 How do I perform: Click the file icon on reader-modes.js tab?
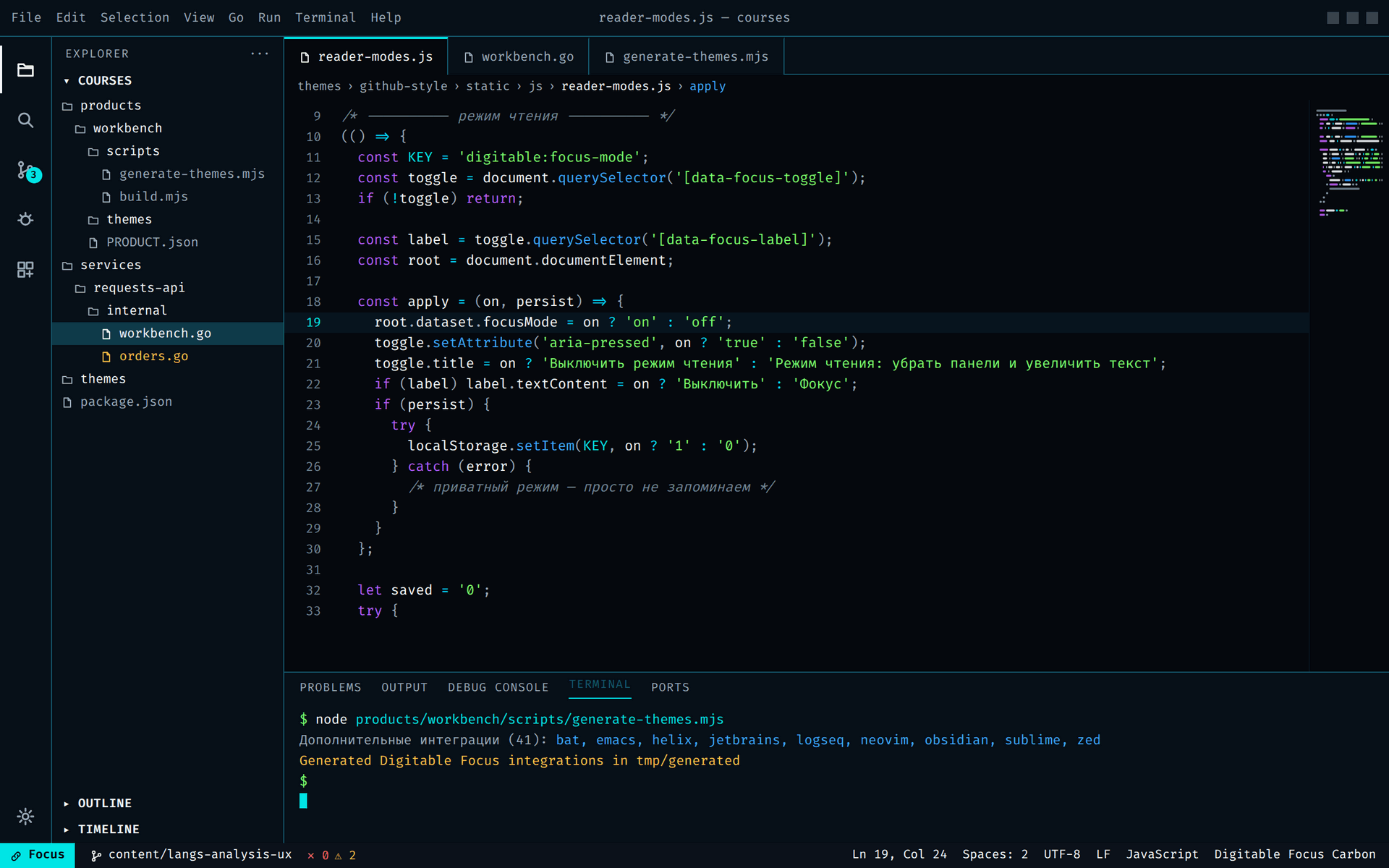pos(305,57)
